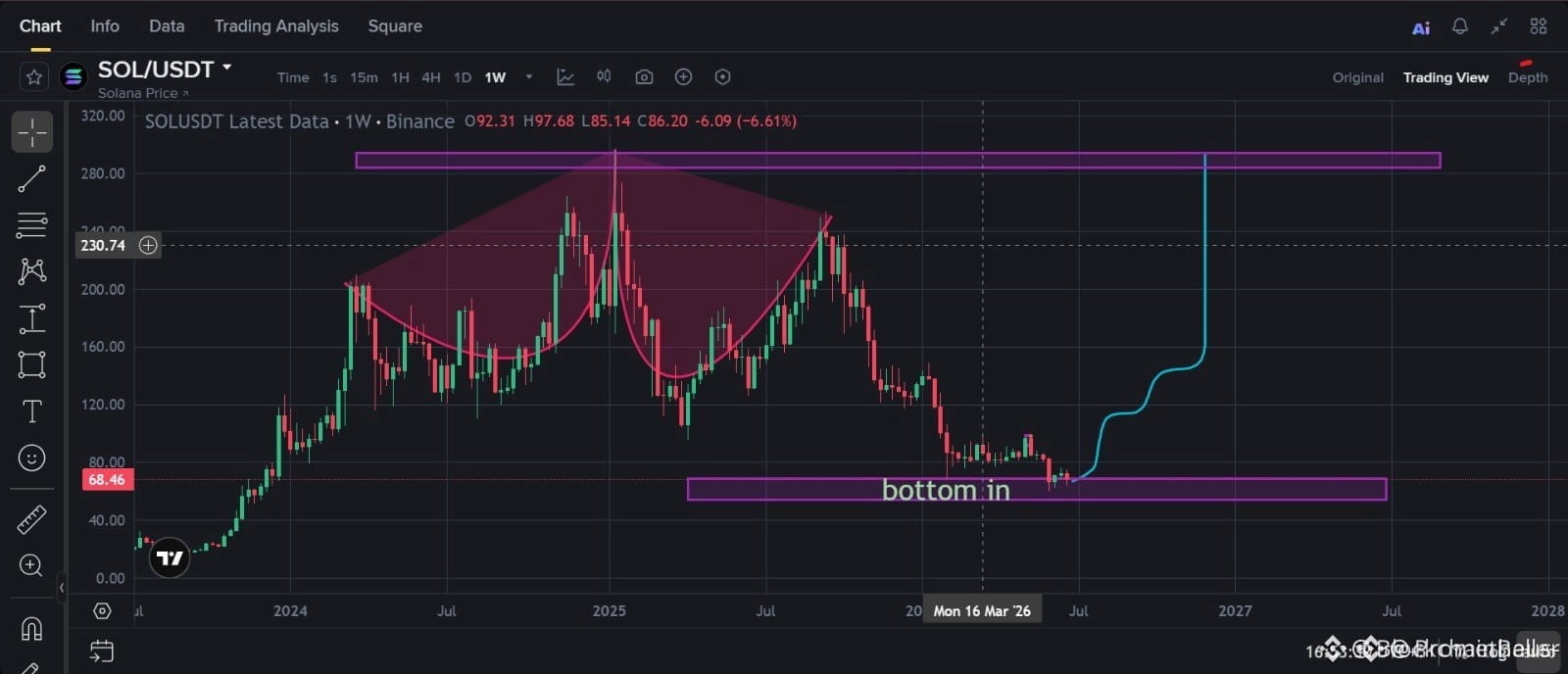Select the pattern drawing tool
Viewport: 1568px width, 674px height.
[x=32, y=271]
